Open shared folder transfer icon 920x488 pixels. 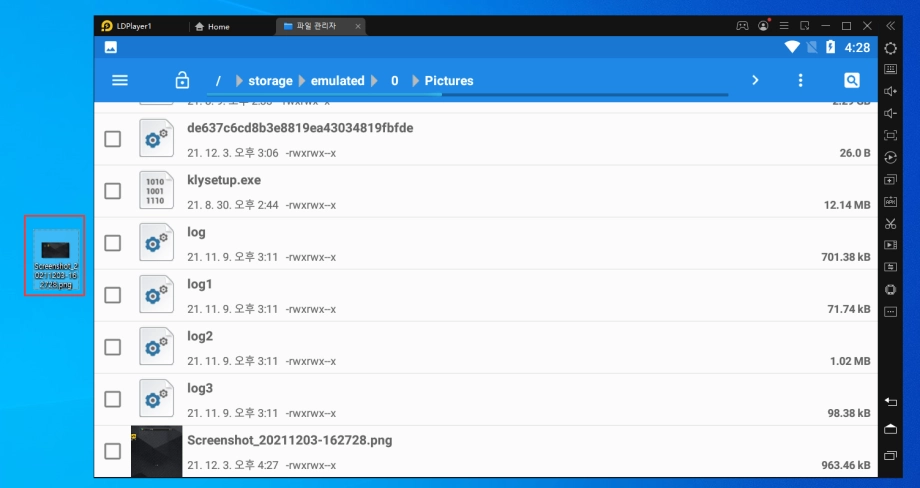[891, 267]
